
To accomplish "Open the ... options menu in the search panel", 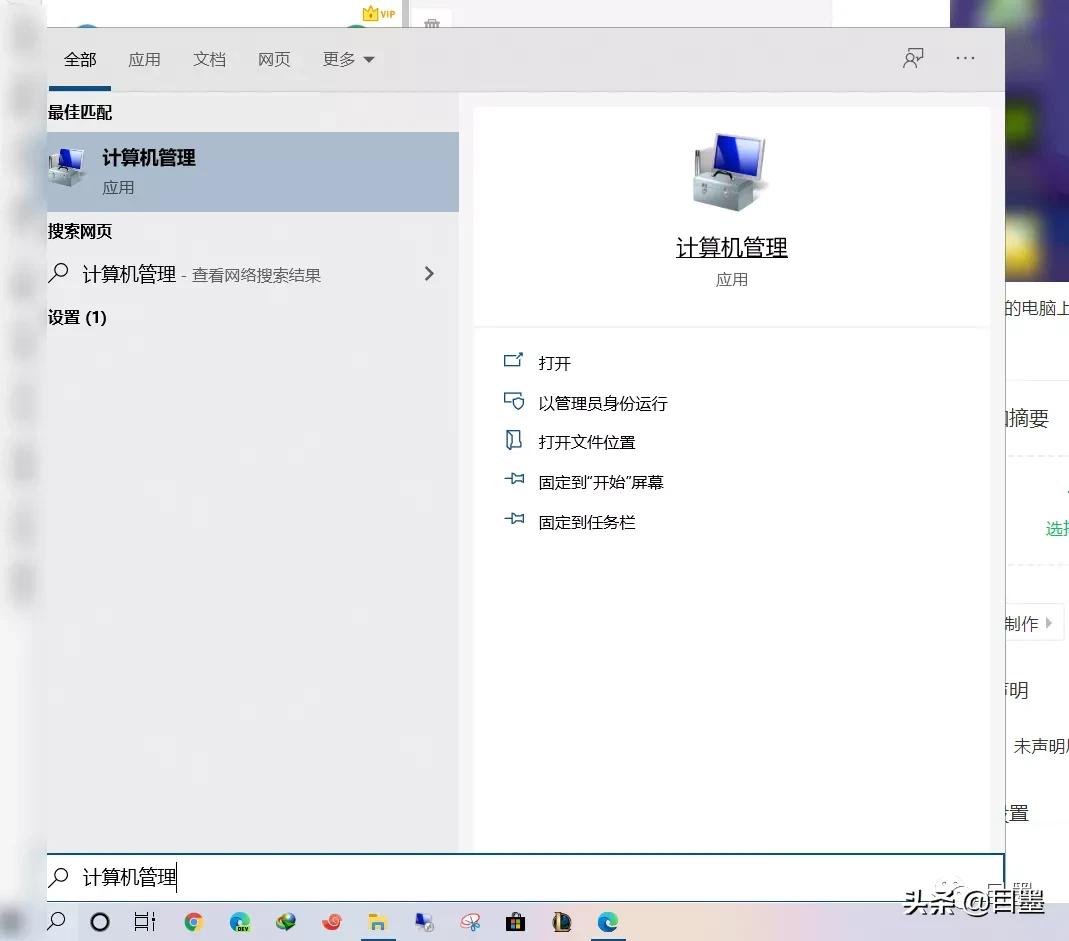I will pos(964,58).
